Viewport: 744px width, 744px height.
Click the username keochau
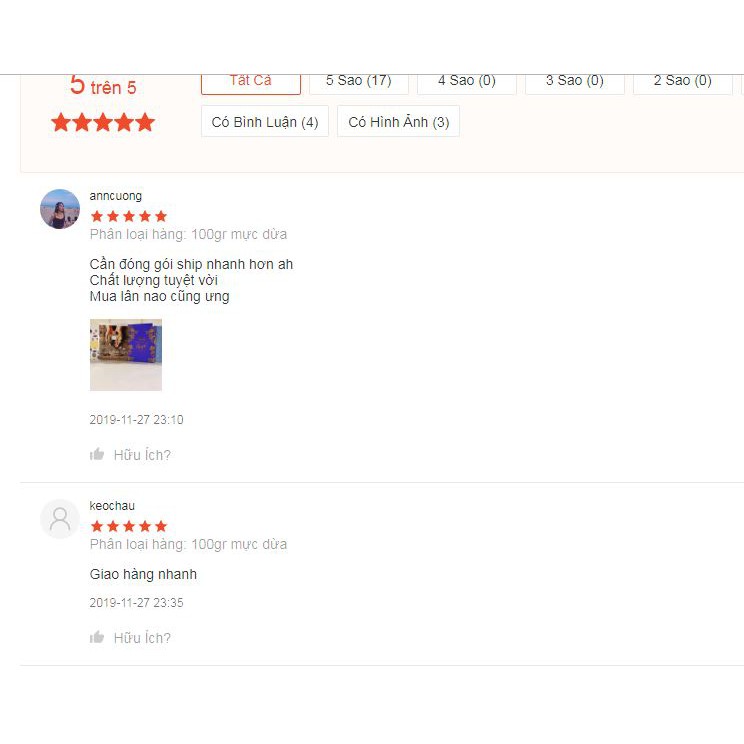(112, 506)
